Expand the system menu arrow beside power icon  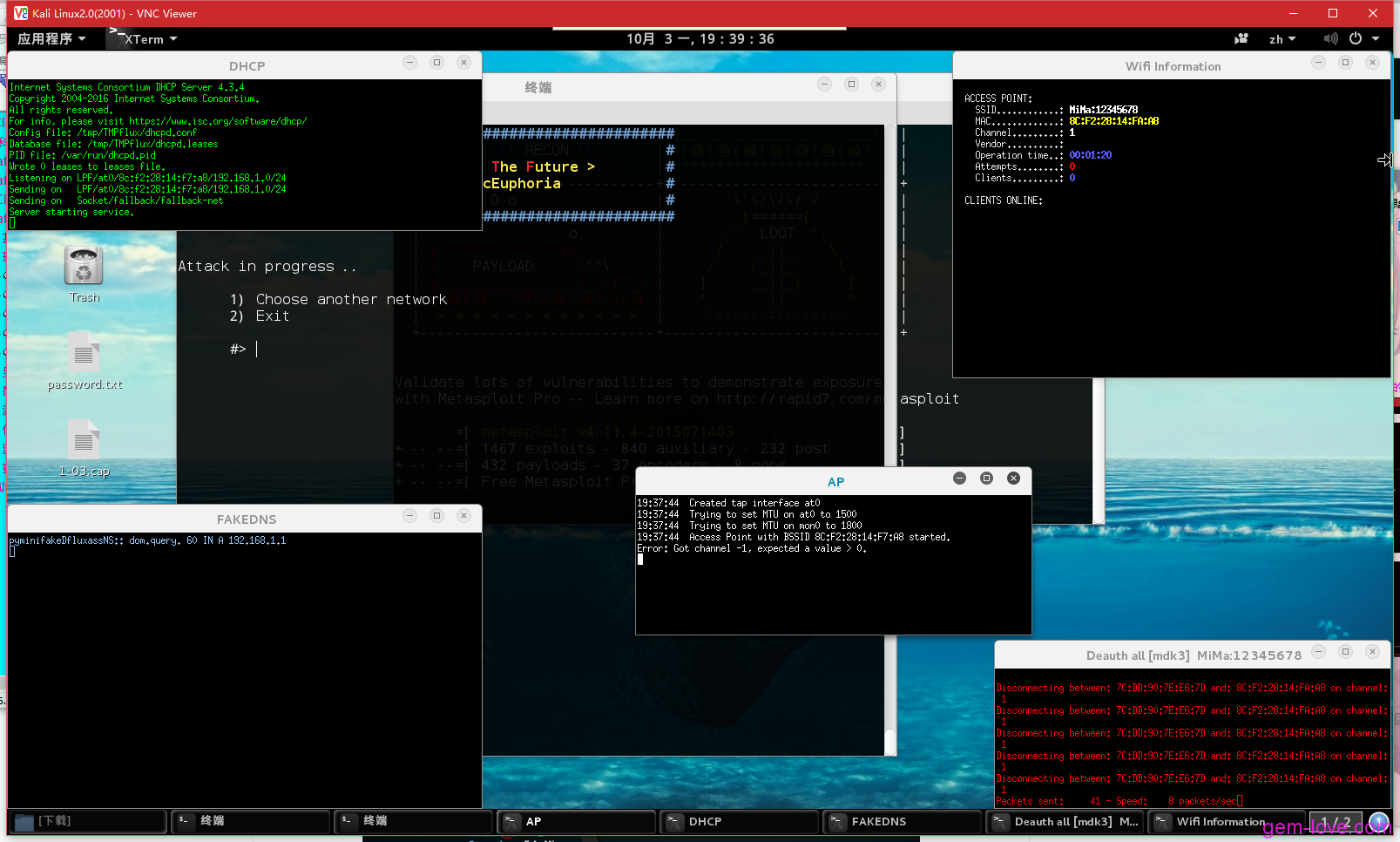[x=1376, y=39]
